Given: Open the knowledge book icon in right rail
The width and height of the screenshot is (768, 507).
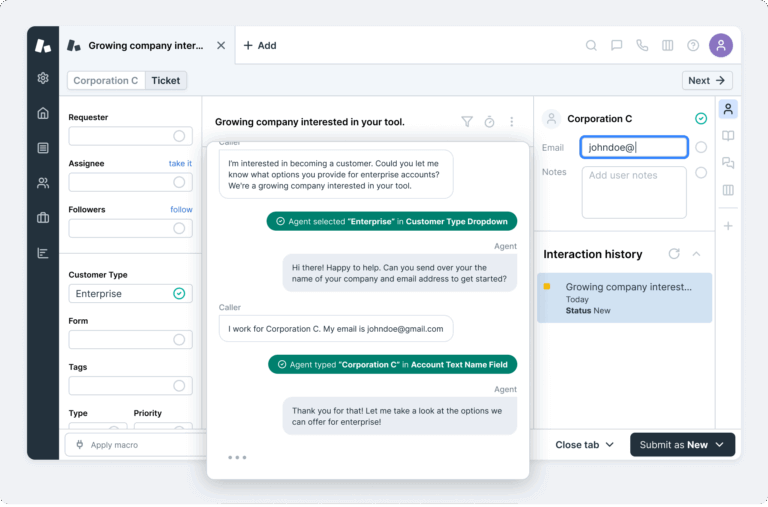Looking at the screenshot, I should point(728,136).
